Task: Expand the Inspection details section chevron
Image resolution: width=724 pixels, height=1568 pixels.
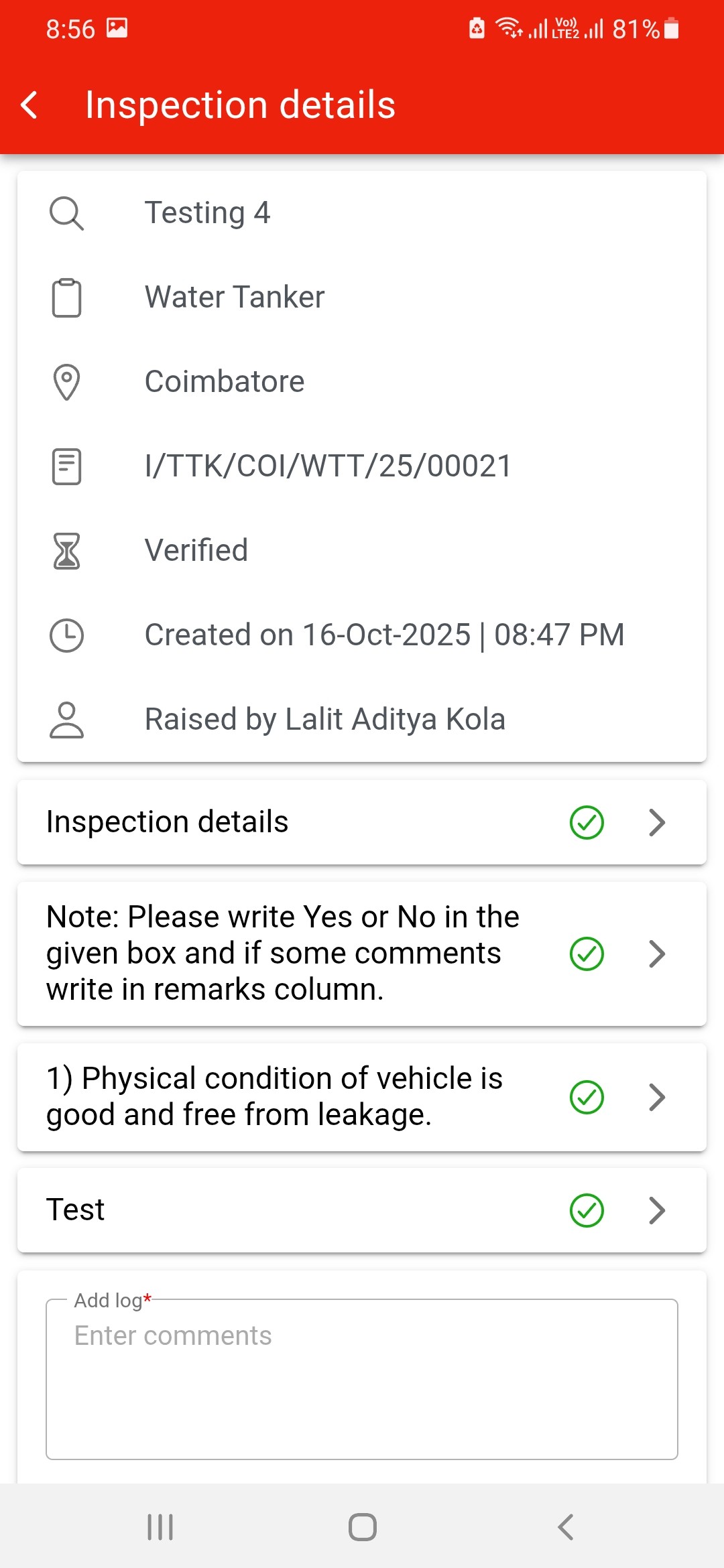Action: 657,822
